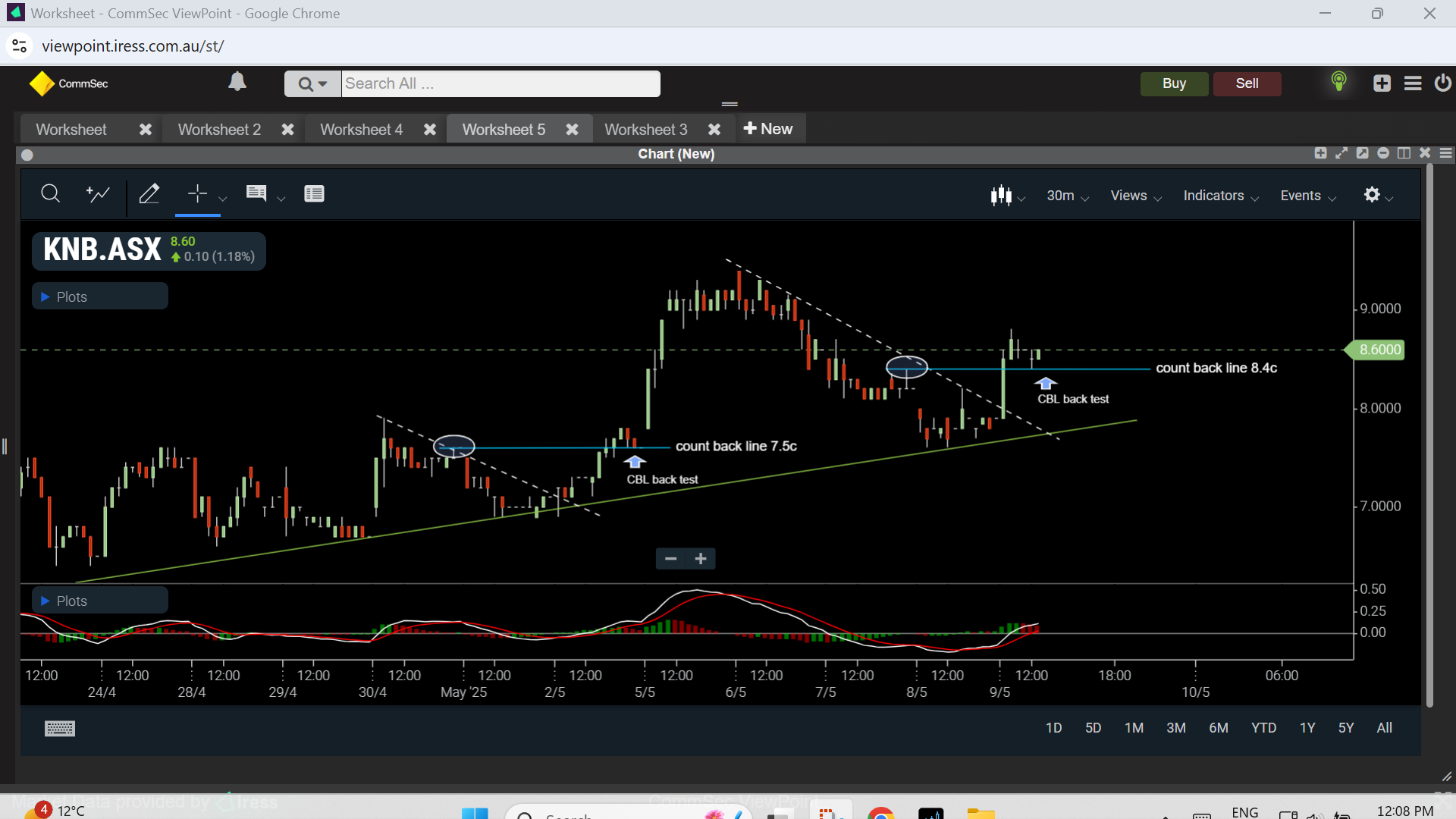Expand the crosshair tool dropdown arrow
1456x819 pixels.
[222, 199]
